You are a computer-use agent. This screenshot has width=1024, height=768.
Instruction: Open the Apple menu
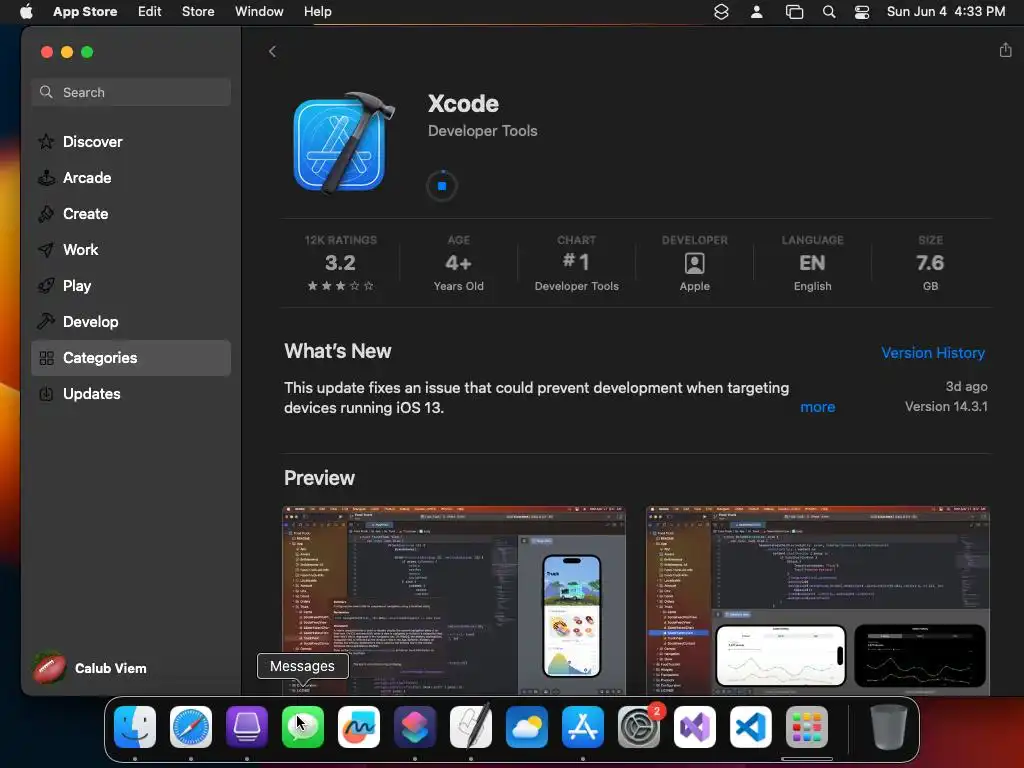(x=26, y=12)
